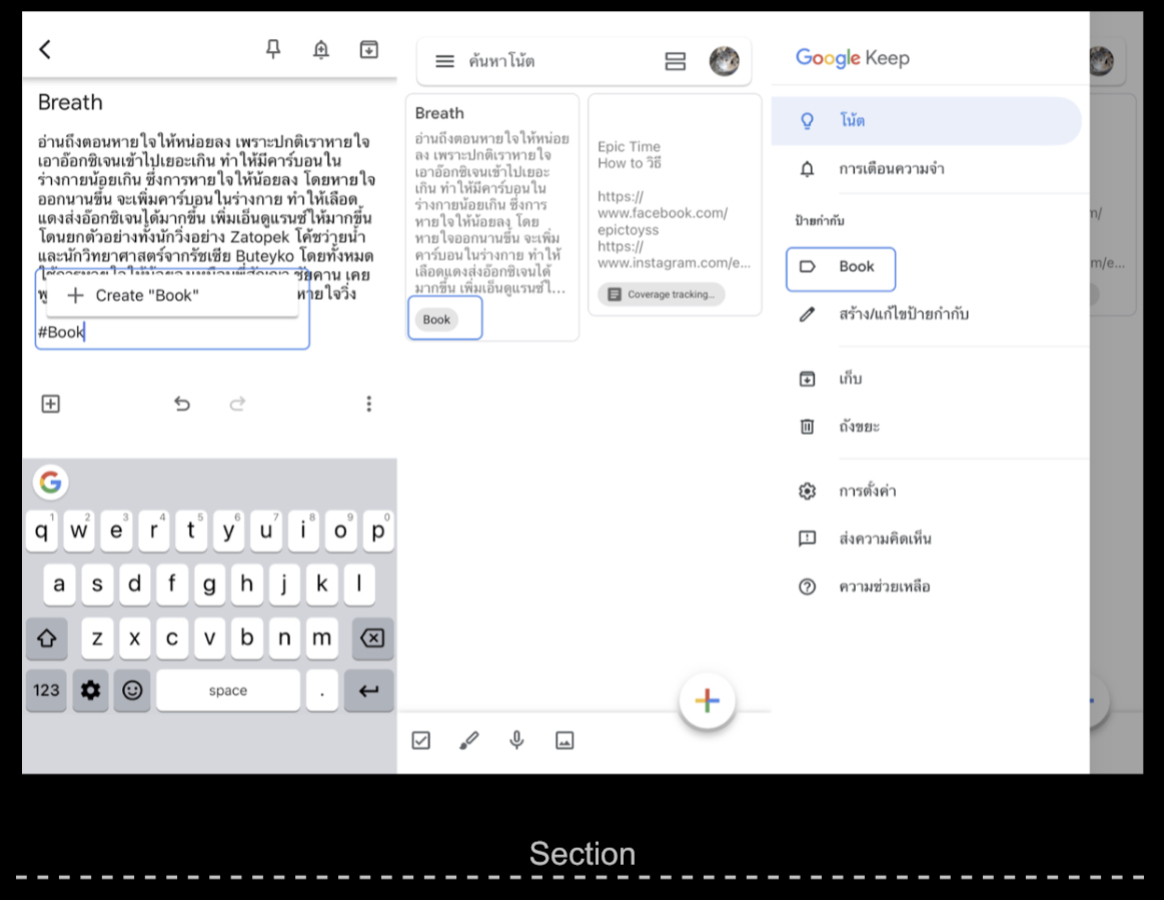Tap the Google Keep logo in drawer

coord(852,58)
